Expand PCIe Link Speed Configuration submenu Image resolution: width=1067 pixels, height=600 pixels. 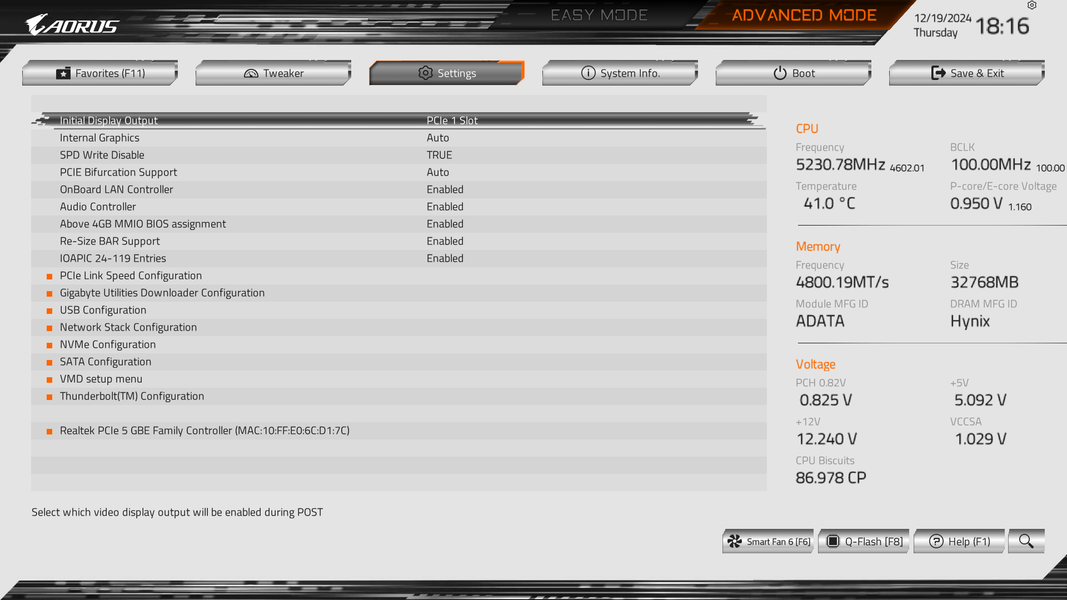tap(131, 276)
